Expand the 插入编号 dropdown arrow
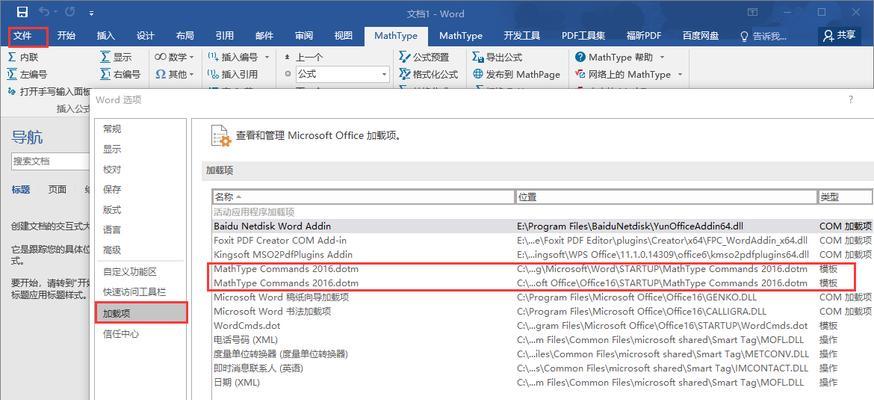The height and width of the screenshot is (400, 874). coord(266,57)
